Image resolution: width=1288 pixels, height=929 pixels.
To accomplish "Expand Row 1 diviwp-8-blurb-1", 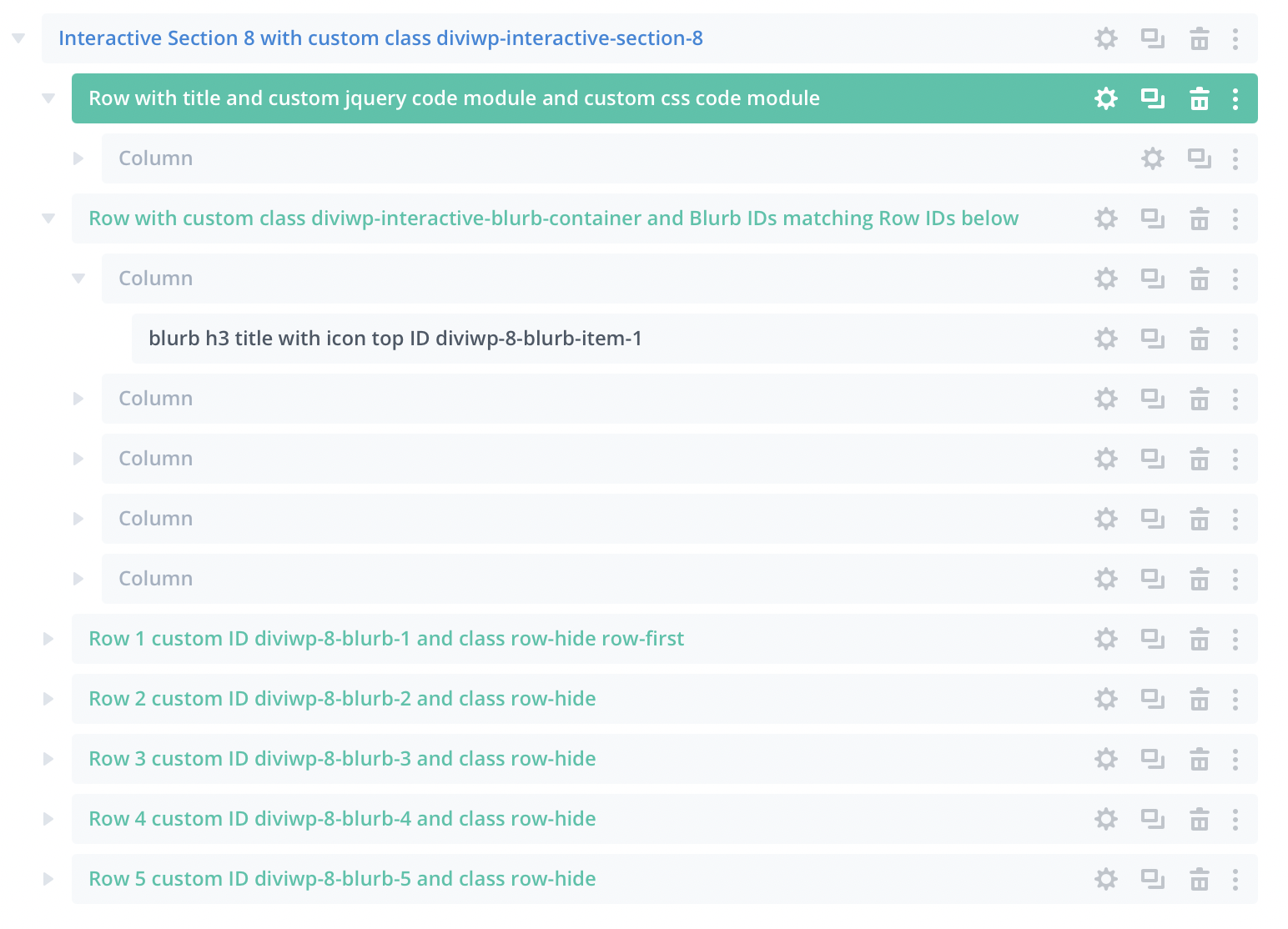I will coord(48,639).
